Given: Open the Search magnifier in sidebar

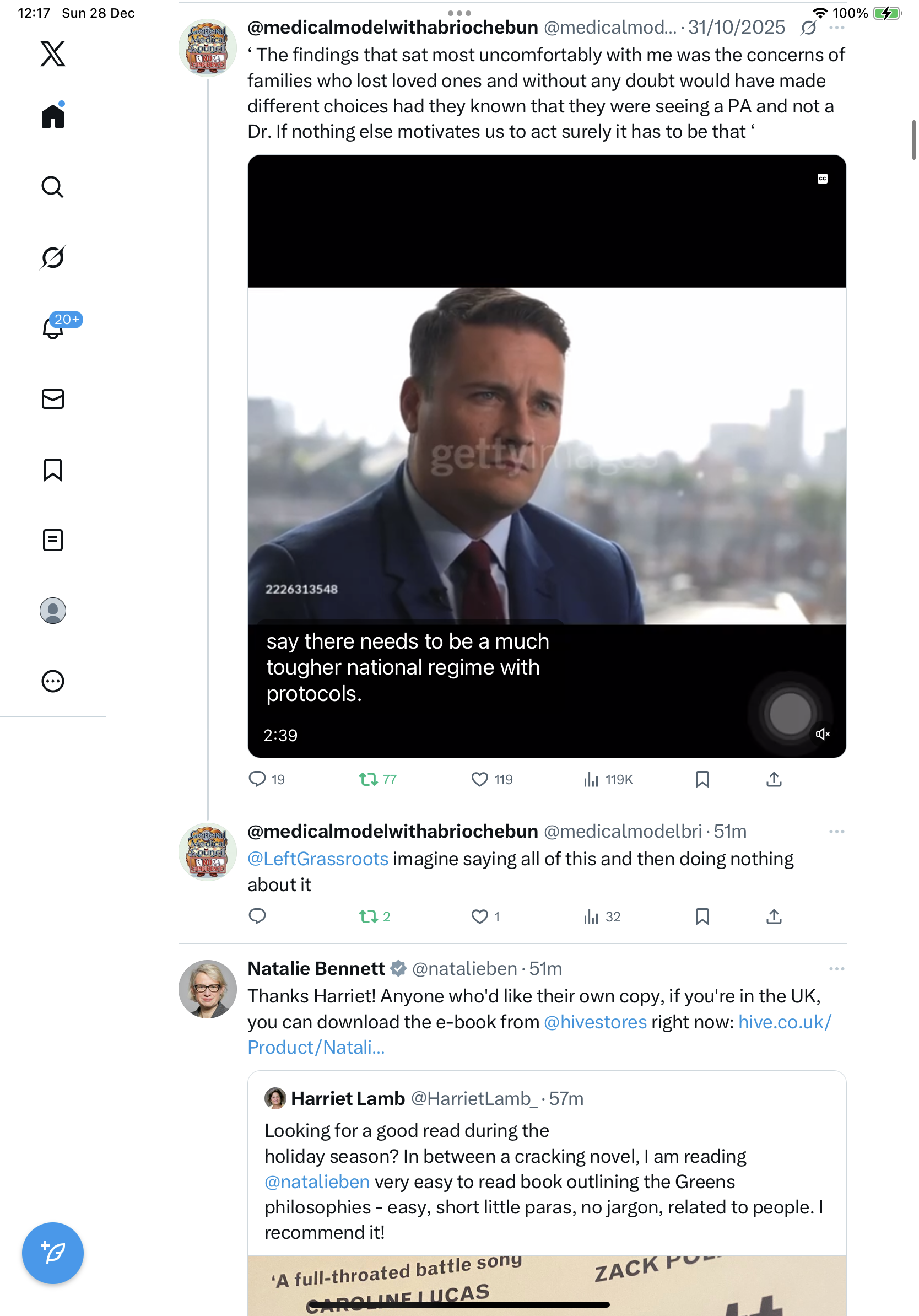Looking at the screenshot, I should pyautogui.click(x=53, y=187).
